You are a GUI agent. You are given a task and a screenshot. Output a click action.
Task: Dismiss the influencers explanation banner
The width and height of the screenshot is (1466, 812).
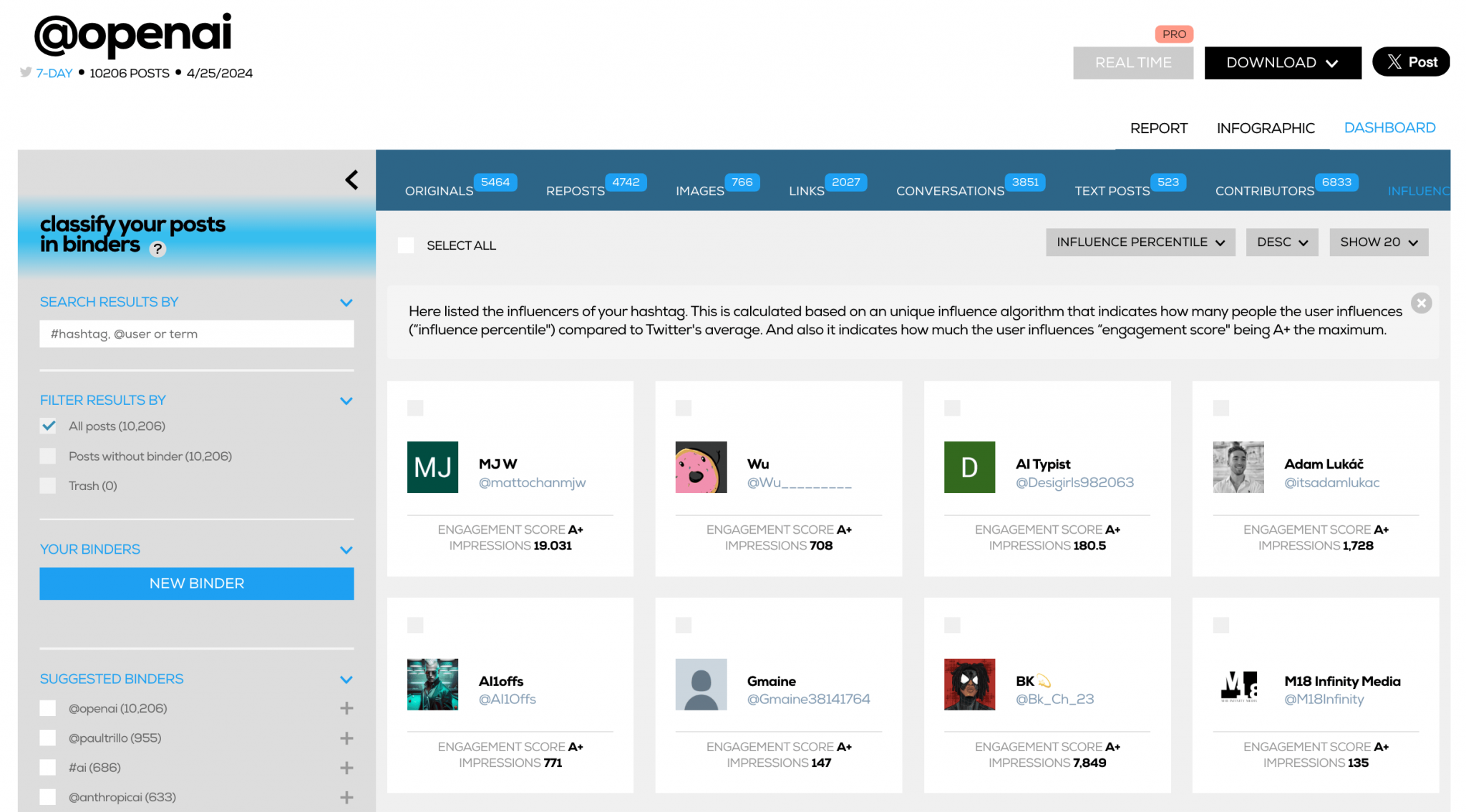(1421, 303)
